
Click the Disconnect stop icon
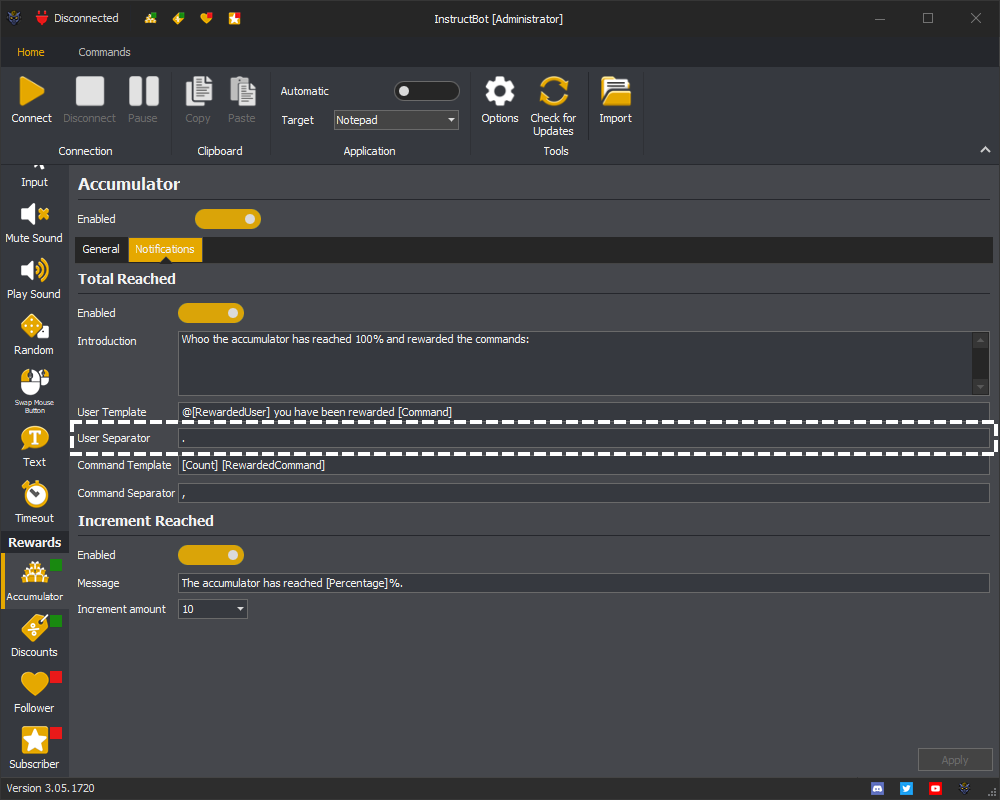89,91
